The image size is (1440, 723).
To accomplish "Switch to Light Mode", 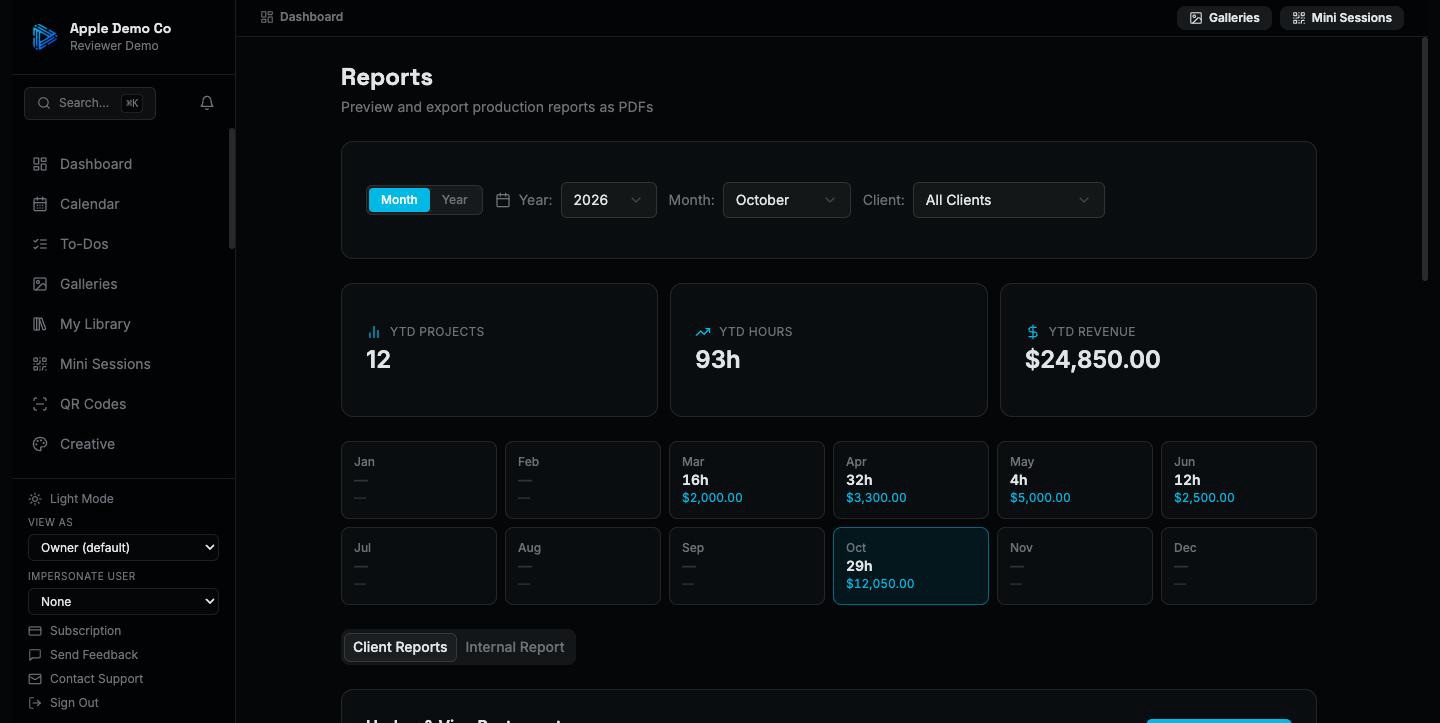I will [x=72, y=499].
